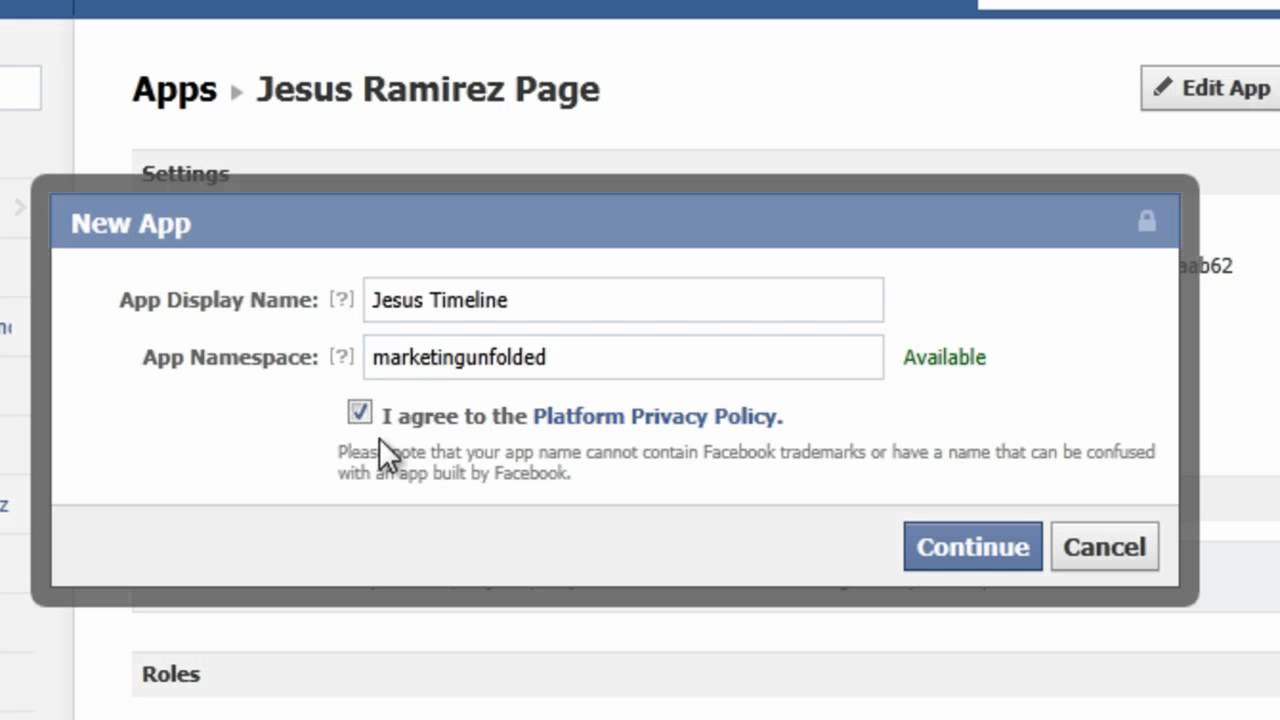
Task: Click the lock icon in New App header
Action: [x=1146, y=222]
